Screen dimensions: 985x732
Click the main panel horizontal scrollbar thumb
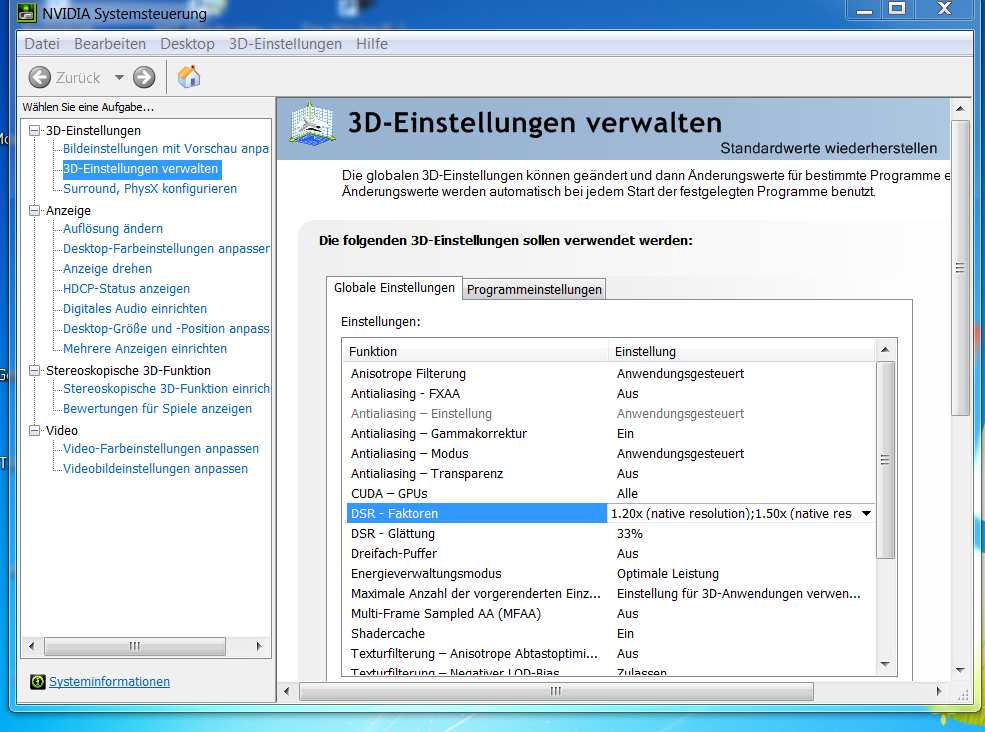coord(556,692)
